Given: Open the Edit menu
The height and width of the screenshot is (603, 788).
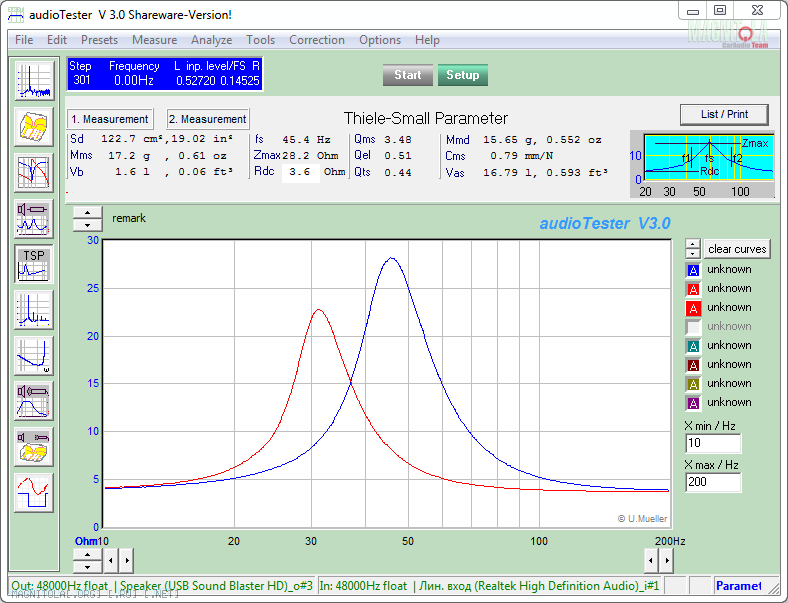Looking at the screenshot, I should coord(57,40).
